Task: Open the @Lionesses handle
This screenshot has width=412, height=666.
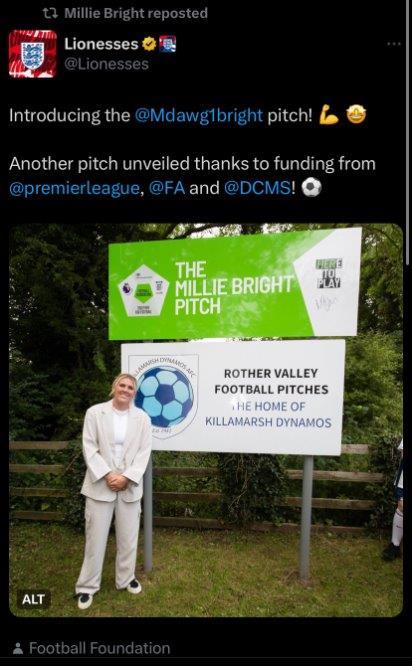Action: (x=106, y=64)
